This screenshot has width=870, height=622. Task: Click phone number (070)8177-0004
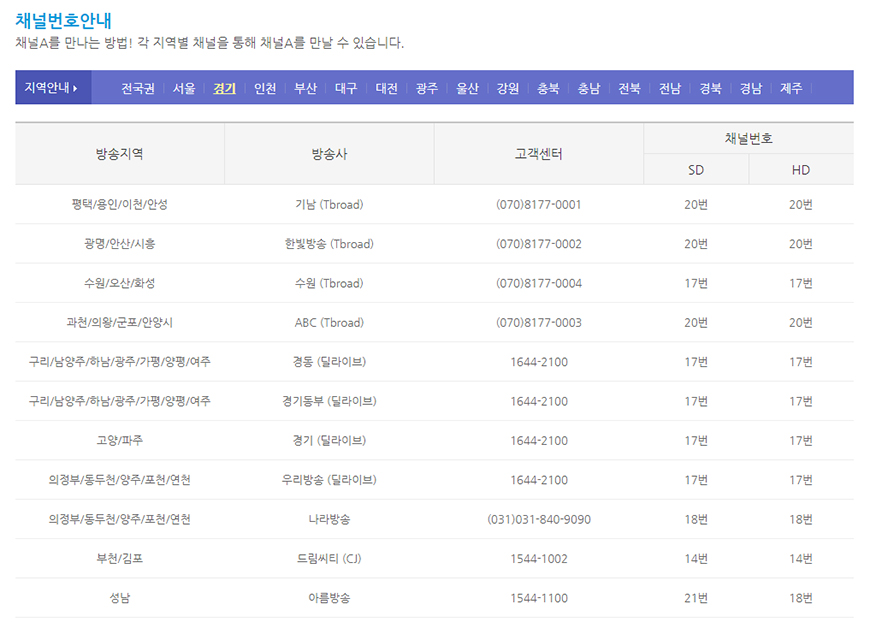point(539,283)
